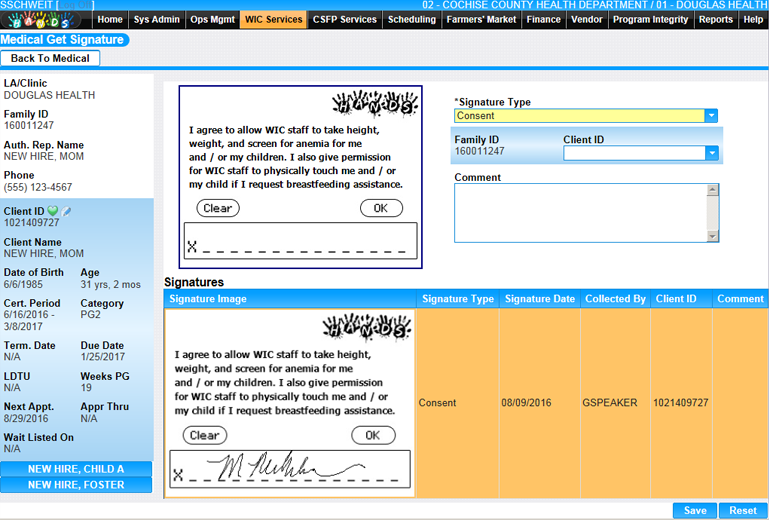Click the pencil icon next to Client ID
769x520 pixels.
[66, 211]
